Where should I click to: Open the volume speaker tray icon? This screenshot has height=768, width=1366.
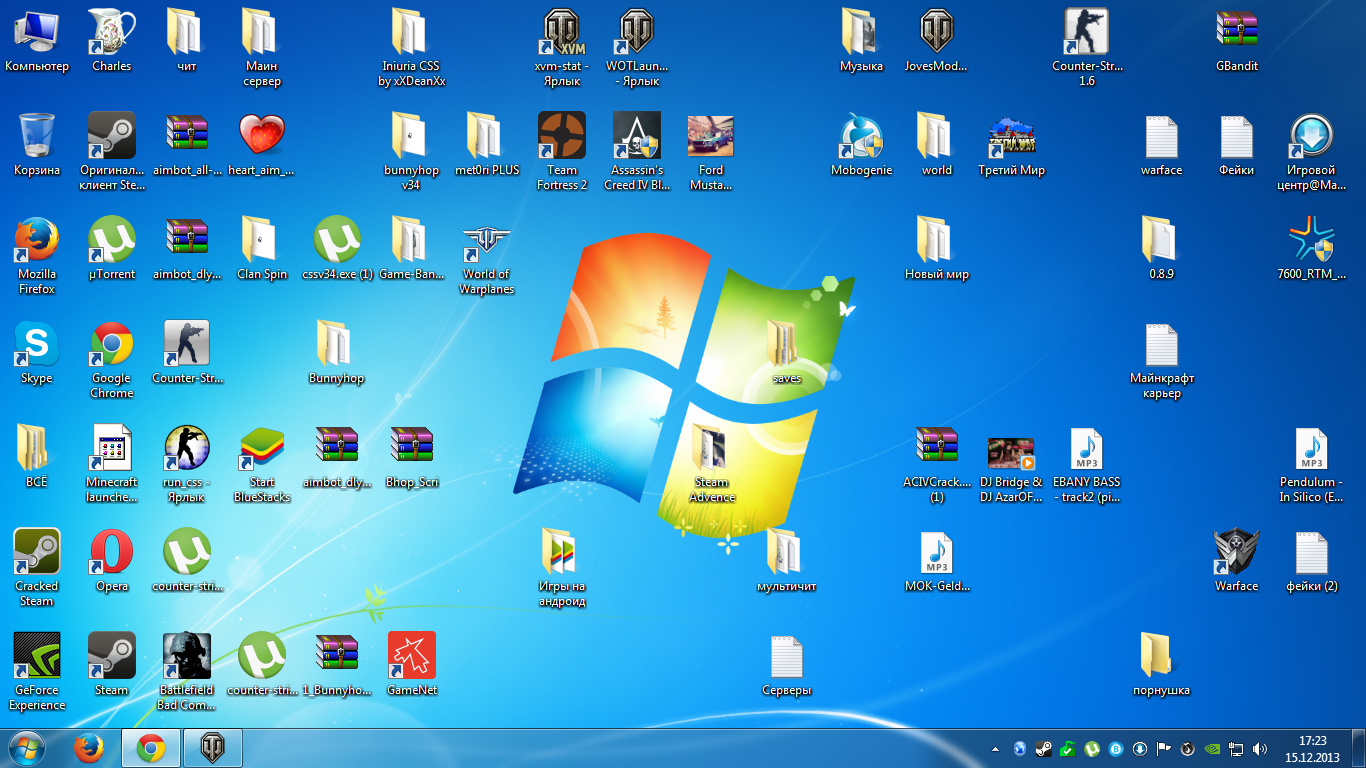click(1259, 748)
